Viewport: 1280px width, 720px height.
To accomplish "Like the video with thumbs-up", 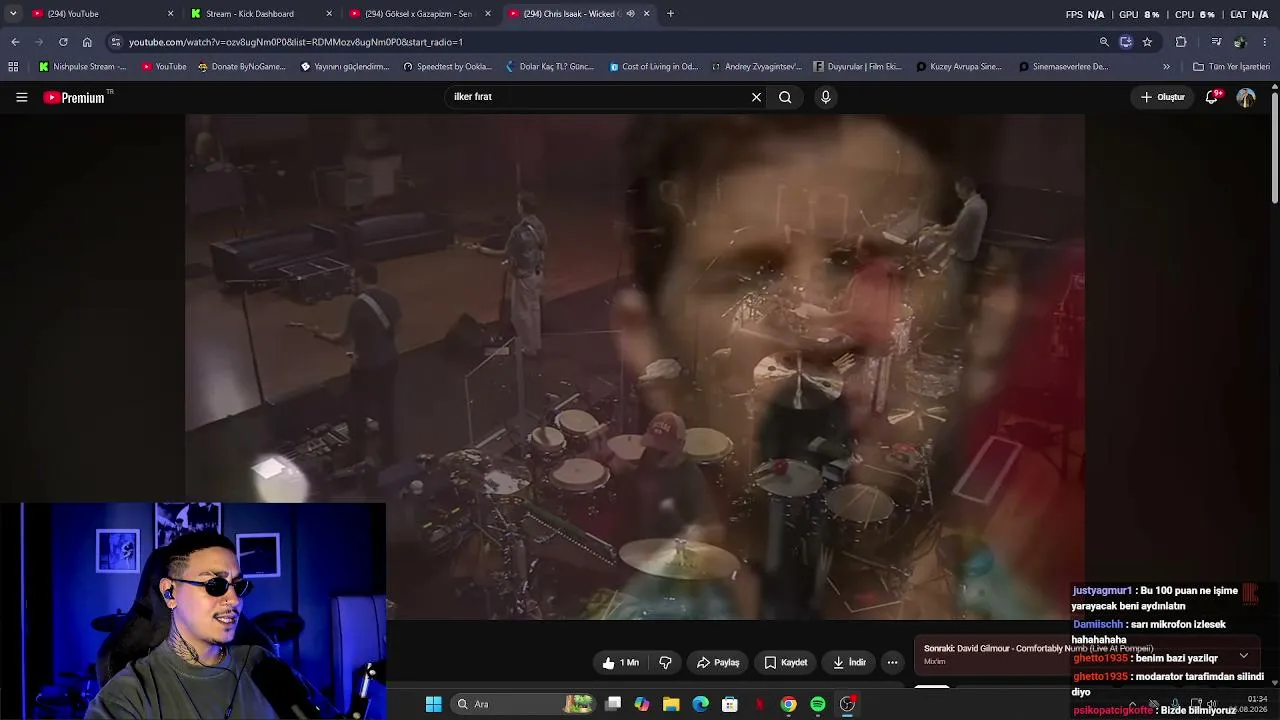I will [x=621, y=662].
